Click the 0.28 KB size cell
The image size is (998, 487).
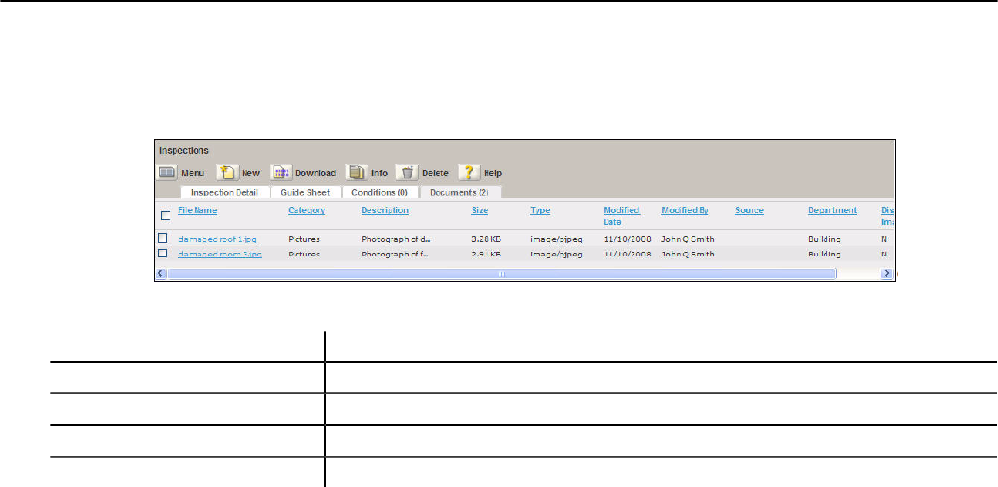click(486, 239)
